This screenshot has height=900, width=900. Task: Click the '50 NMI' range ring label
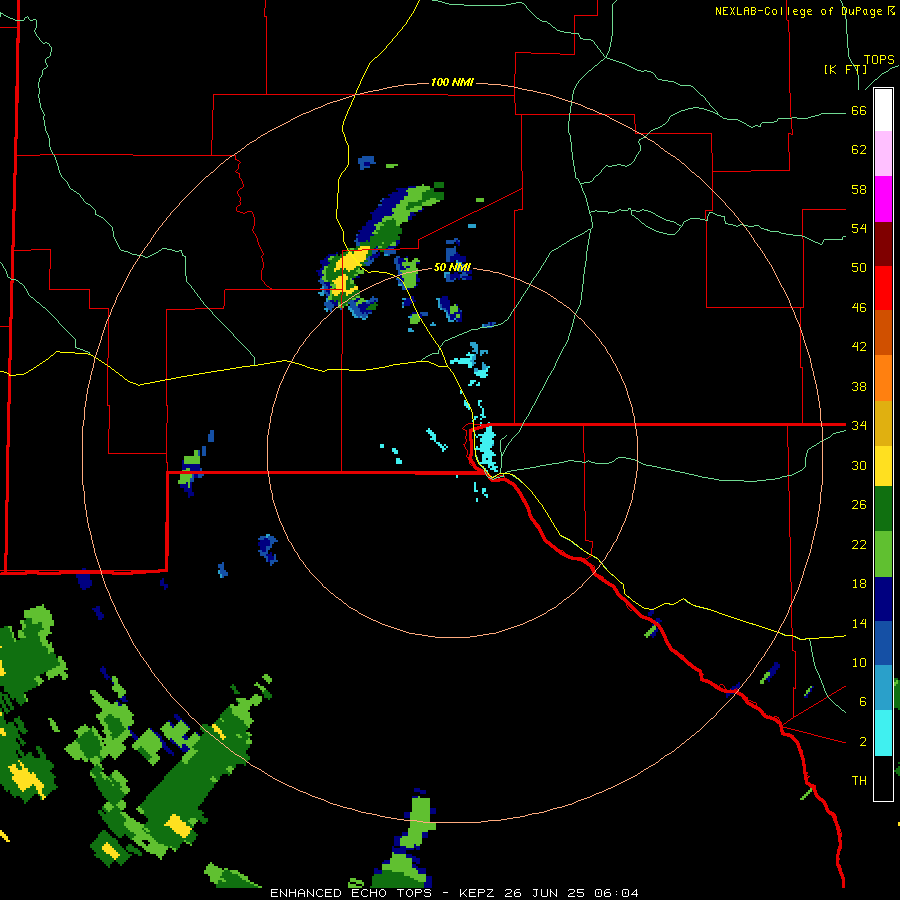452,267
